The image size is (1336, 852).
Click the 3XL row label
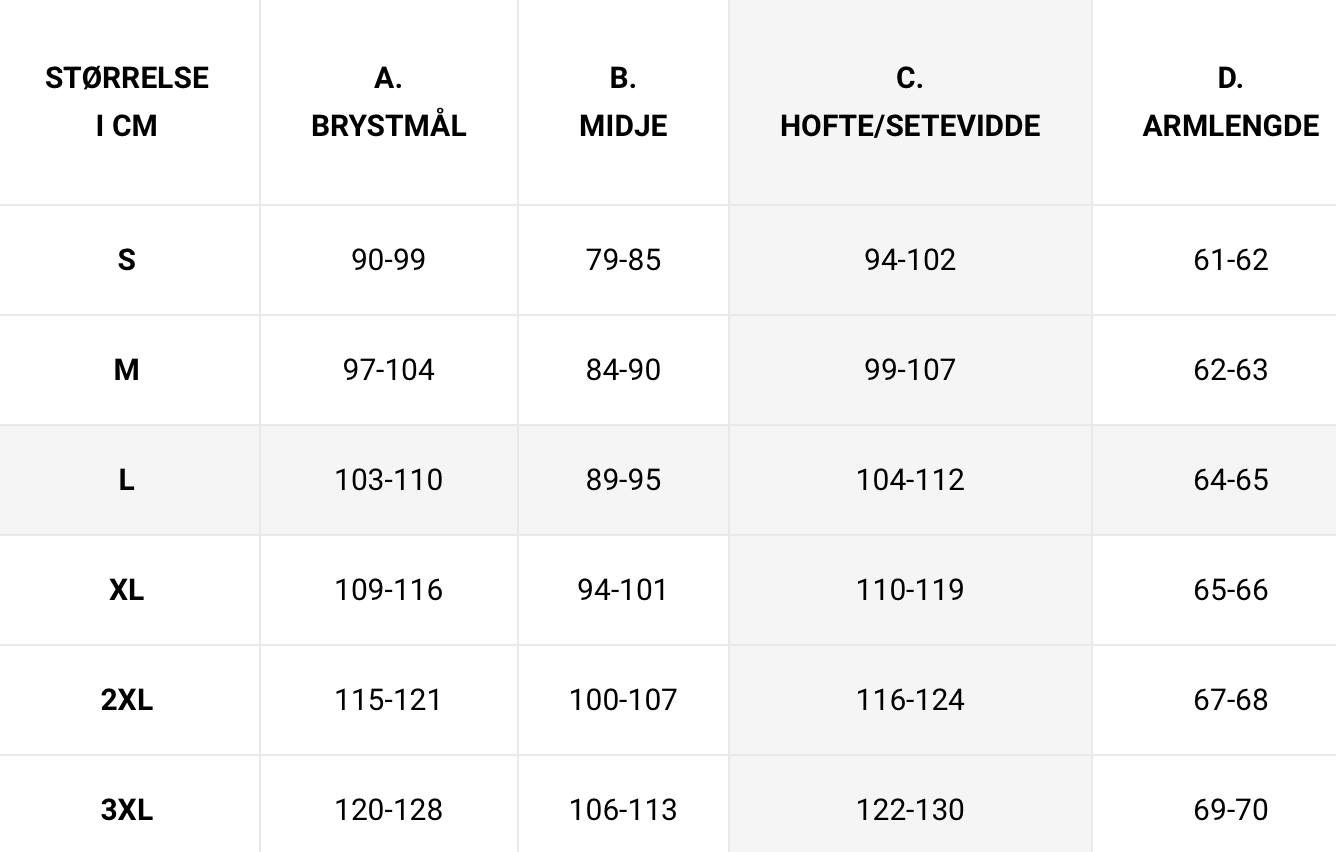click(x=127, y=810)
